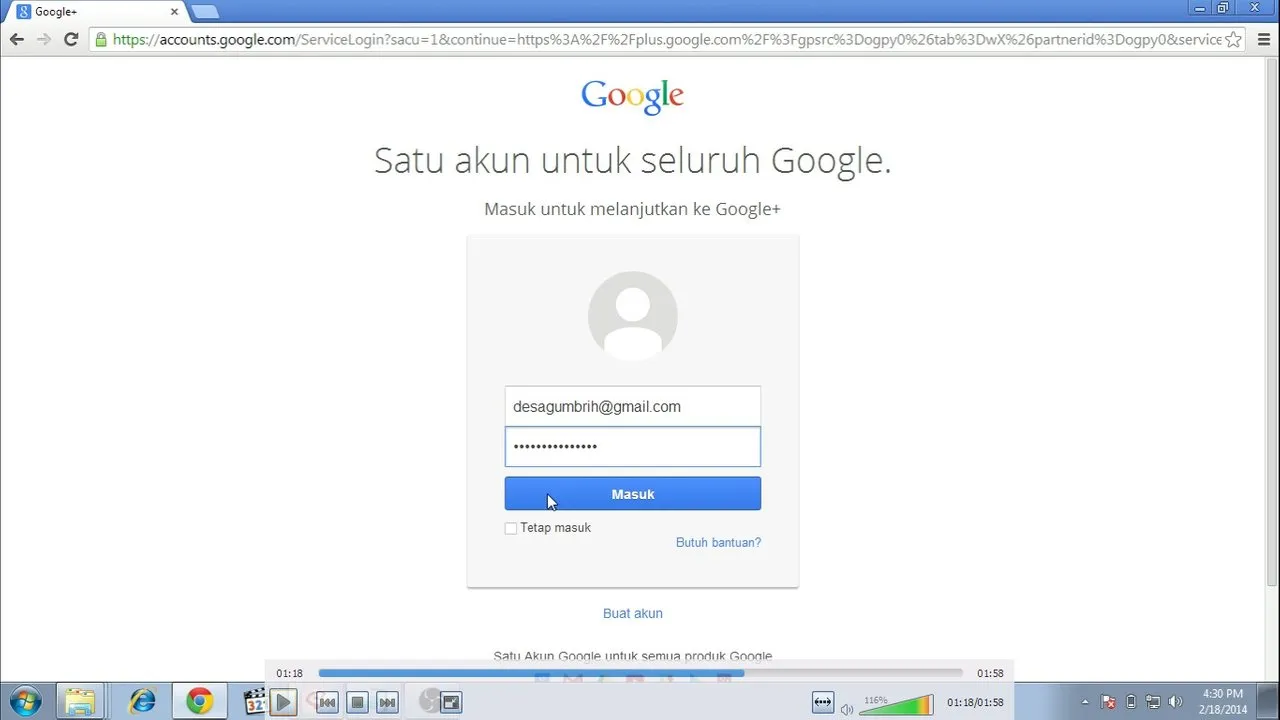Click the heading 'Satu akun untuk seluruh Google.'

(x=632, y=160)
